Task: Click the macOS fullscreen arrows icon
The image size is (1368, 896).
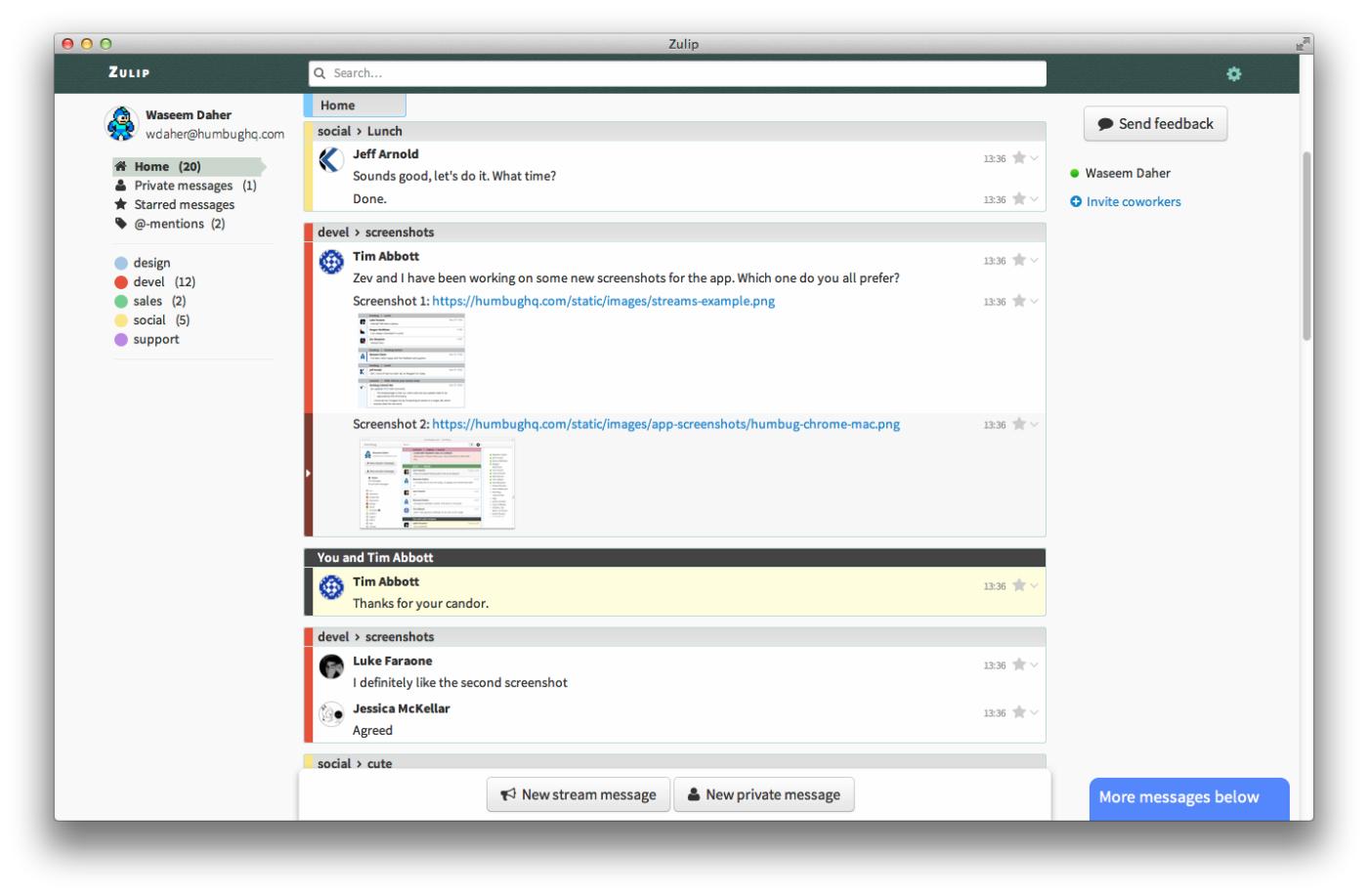Action: 1303,44
